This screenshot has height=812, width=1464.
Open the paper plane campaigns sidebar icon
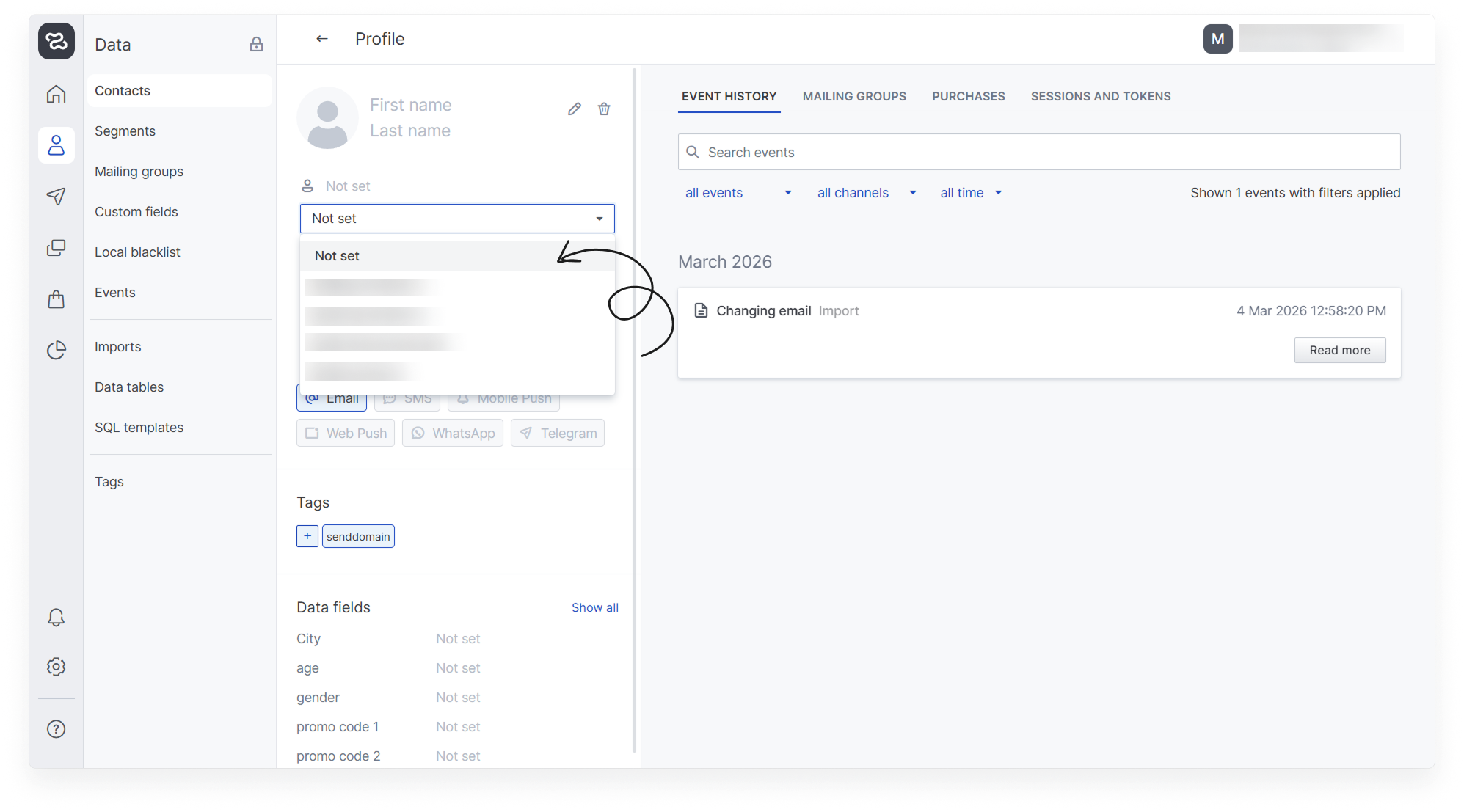[57, 197]
